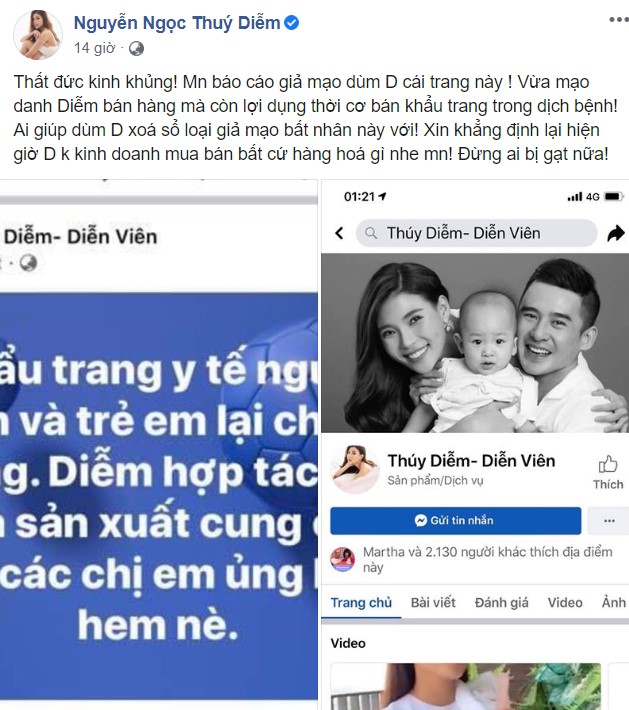Open the Nguyễn Ngọc Thuý Diễm profile name link

point(177,23)
